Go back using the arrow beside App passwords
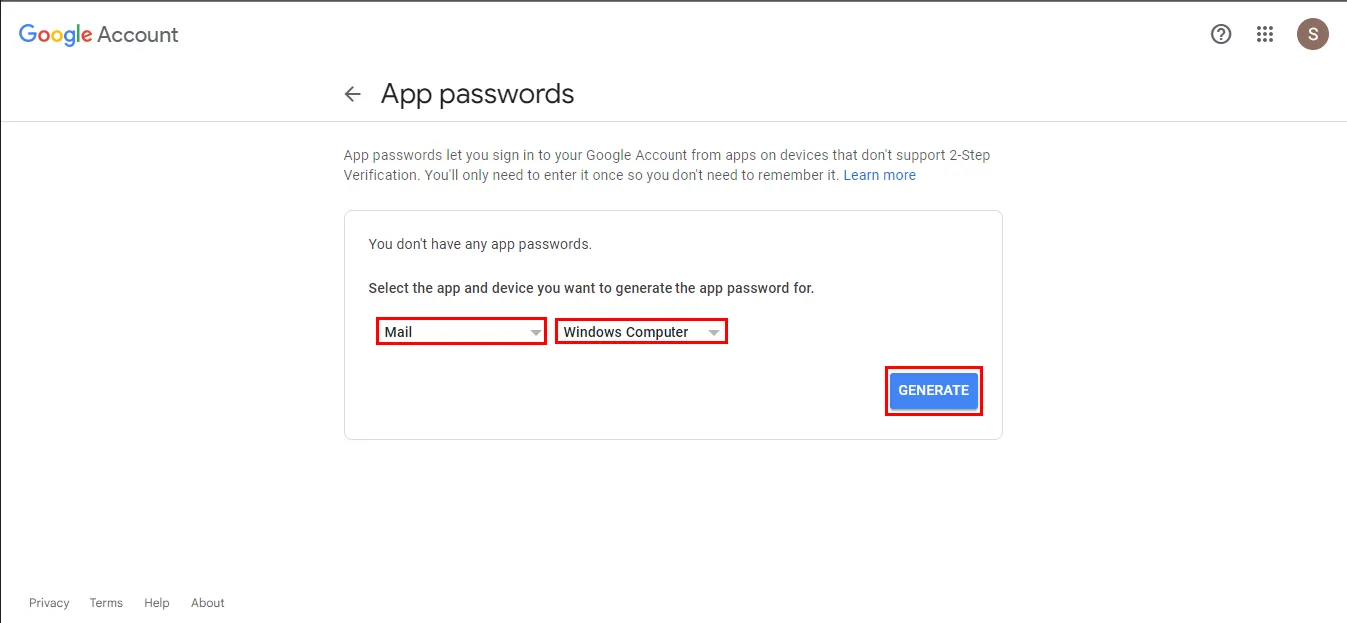Image resolution: width=1347 pixels, height=623 pixels. coord(352,94)
